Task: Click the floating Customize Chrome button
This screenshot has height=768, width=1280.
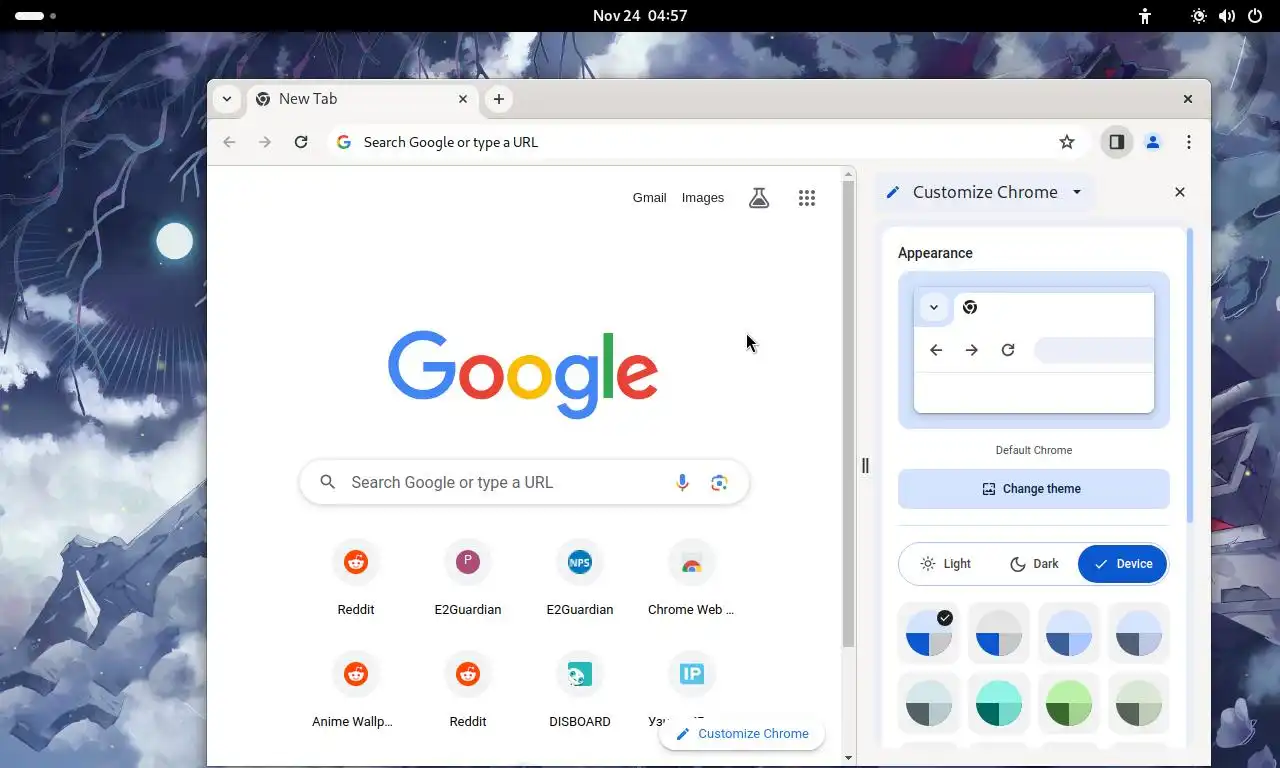Action: click(x=741, y=734)
